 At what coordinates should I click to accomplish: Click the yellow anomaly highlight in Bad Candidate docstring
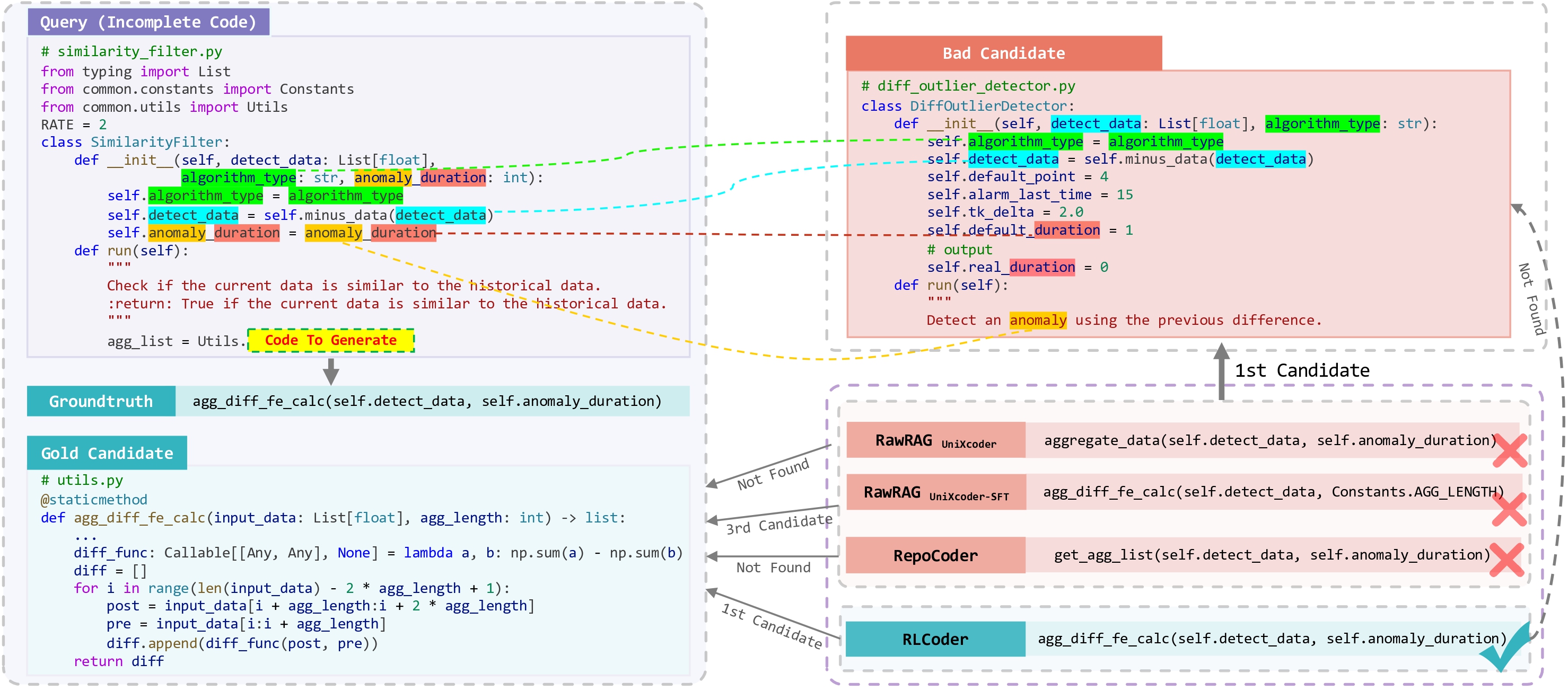tap(1038, 320)
